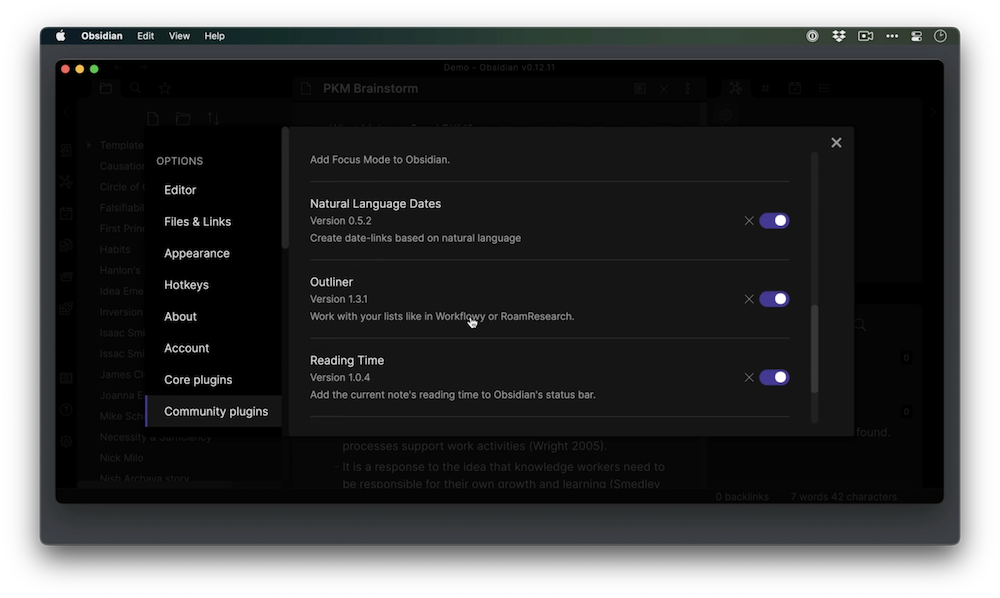
Task: Open help icon in left ribbon
Action: click(66, 409)
